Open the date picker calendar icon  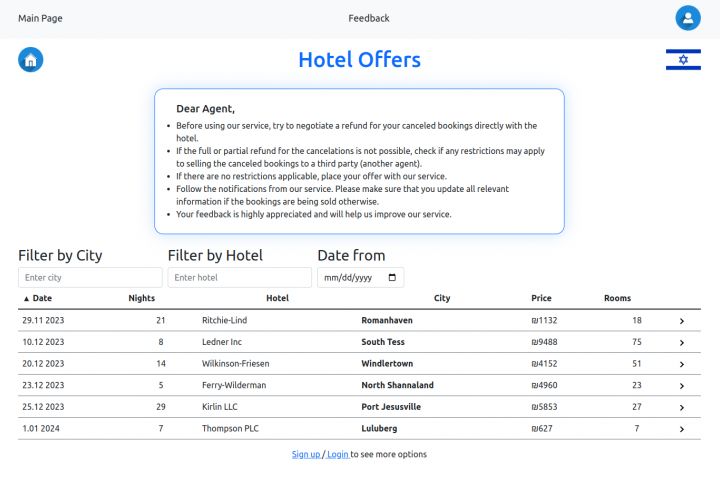pyautogui.click(x=392, y=278)
